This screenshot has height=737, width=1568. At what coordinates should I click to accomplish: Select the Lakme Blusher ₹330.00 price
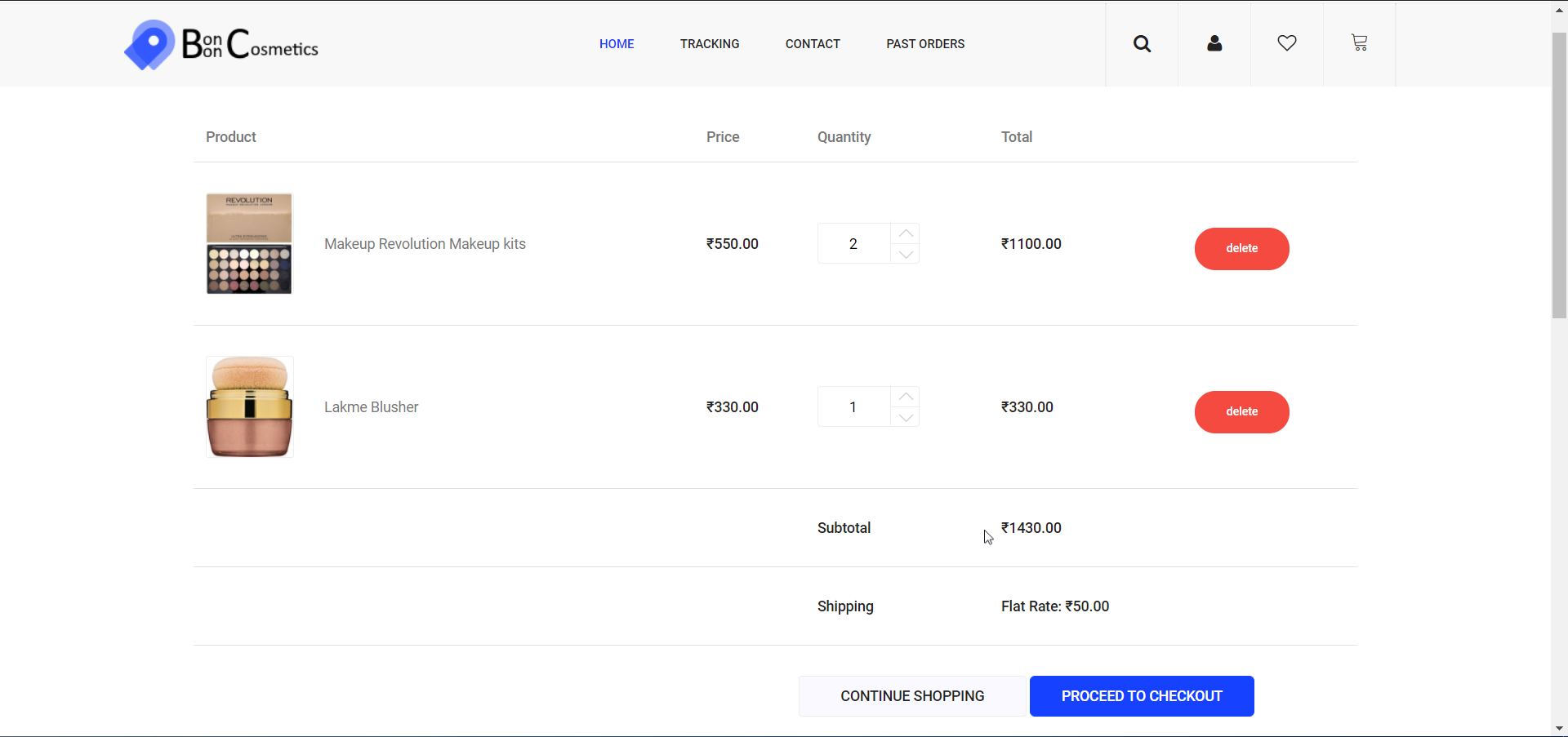[733, 407]
